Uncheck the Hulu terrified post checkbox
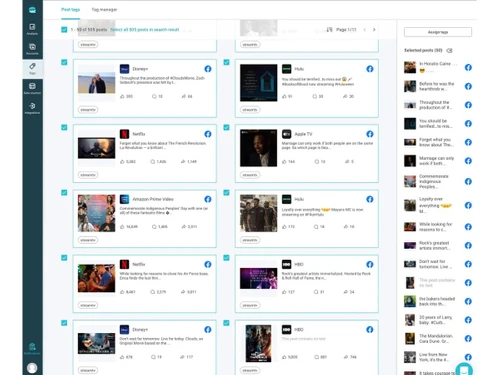Image resolution: width=500 pixels, height=375 pixels. [226, 62]
